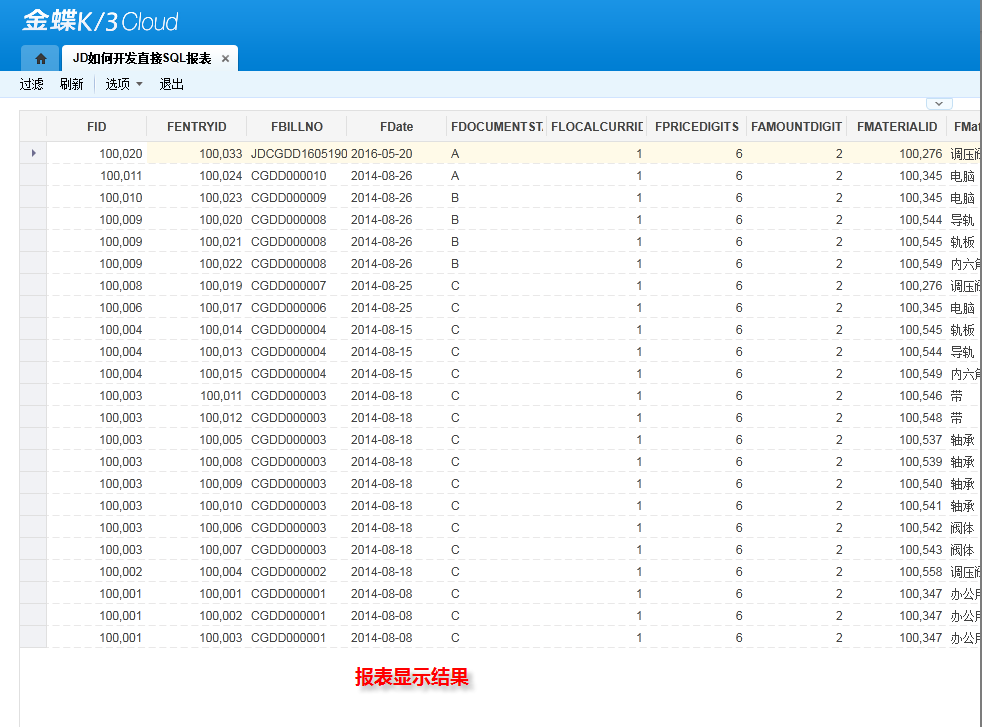Switch to JD如何开发直接SQL报表 tab

142,58
